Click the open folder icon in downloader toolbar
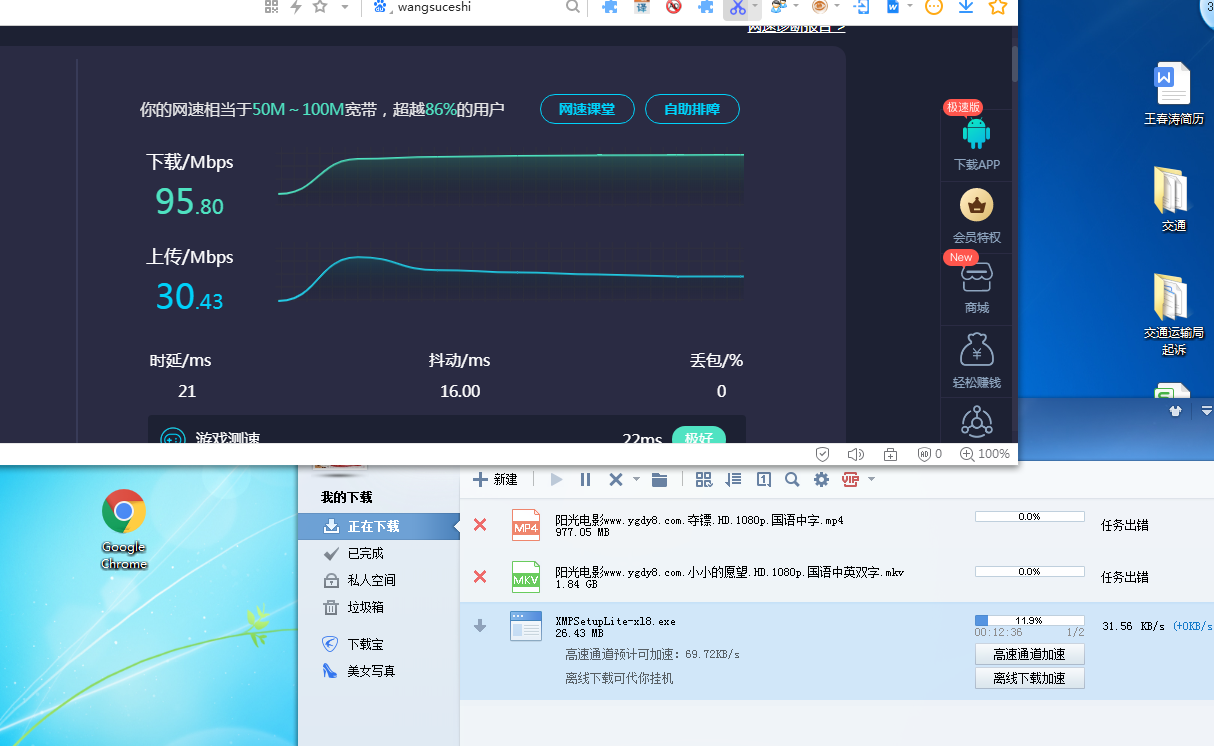 click(x=660, y=480)
